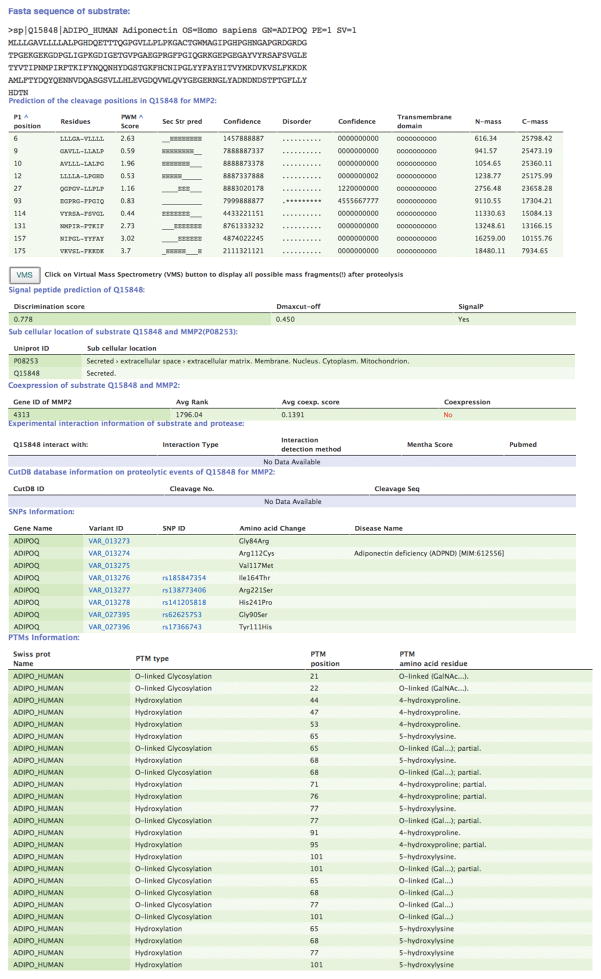The image size is (601, 979).
Task: Click the Adiponectin deficiency disease name
Action: pyautogui.click(x=429, y=553)
